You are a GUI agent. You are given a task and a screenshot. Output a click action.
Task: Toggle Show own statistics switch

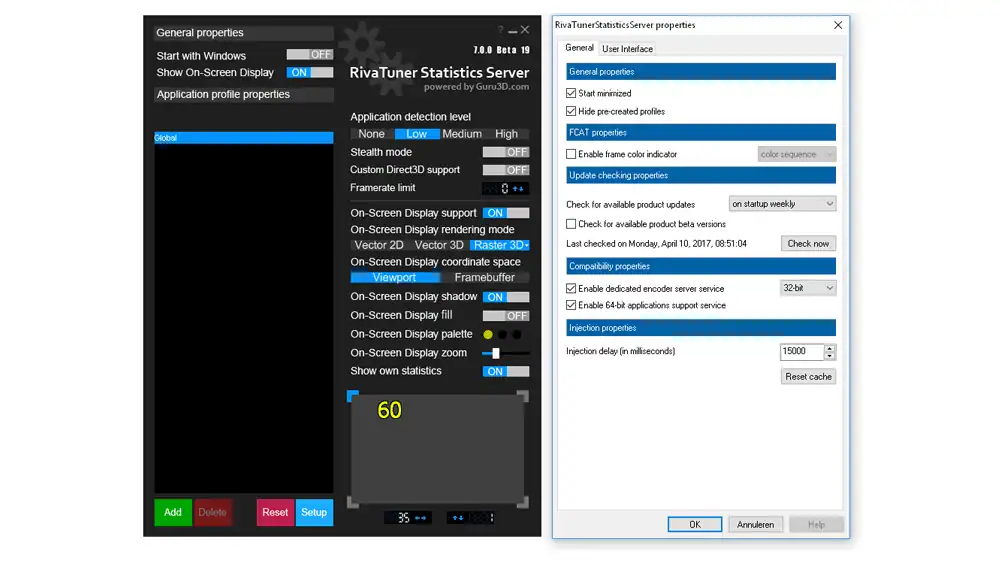[506, 371]
